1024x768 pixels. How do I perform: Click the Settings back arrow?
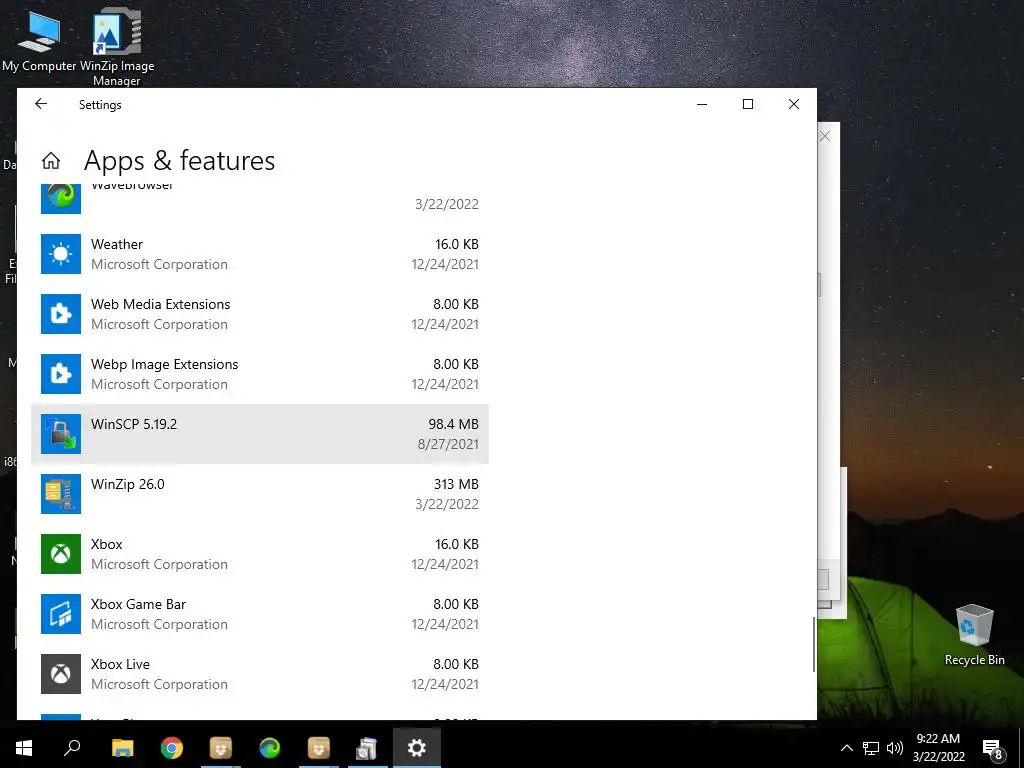point(41,104)
